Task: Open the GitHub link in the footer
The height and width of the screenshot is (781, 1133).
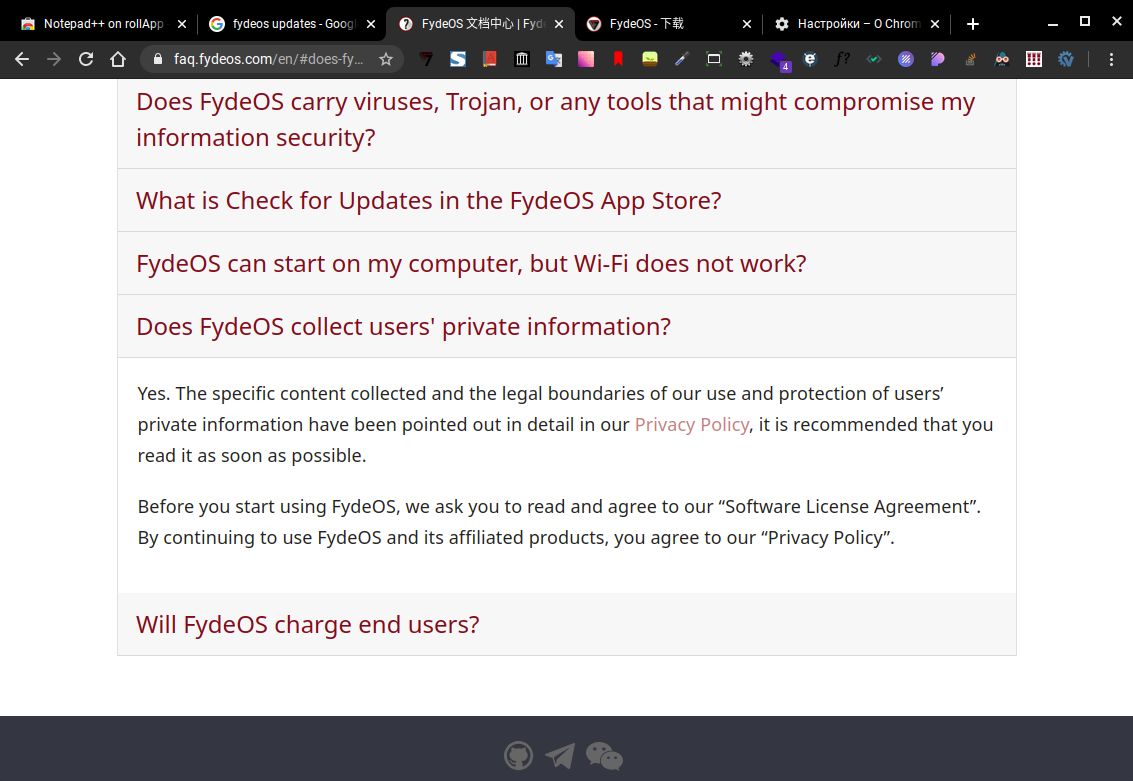Action: pyautogui.click(x=518, y=756)
